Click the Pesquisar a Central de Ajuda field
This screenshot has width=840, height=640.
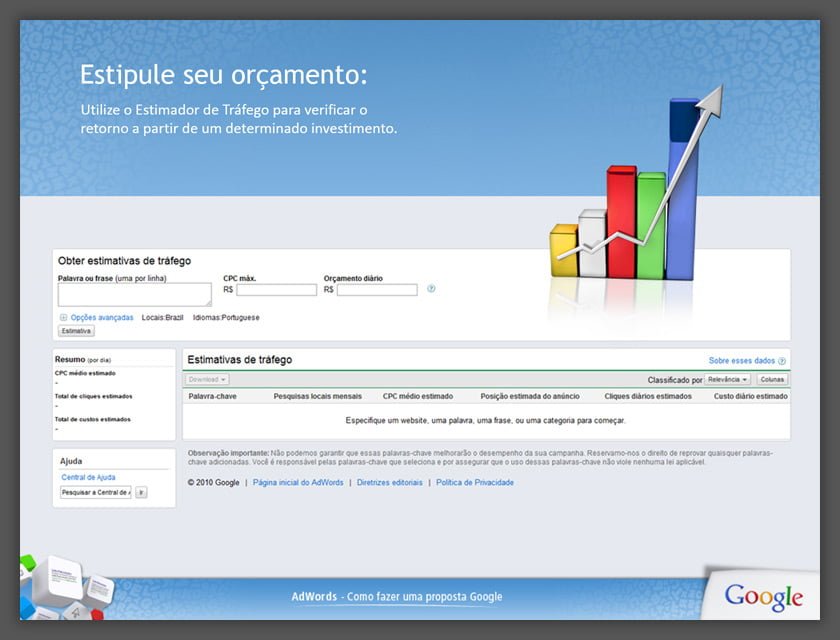coord(95,492)
